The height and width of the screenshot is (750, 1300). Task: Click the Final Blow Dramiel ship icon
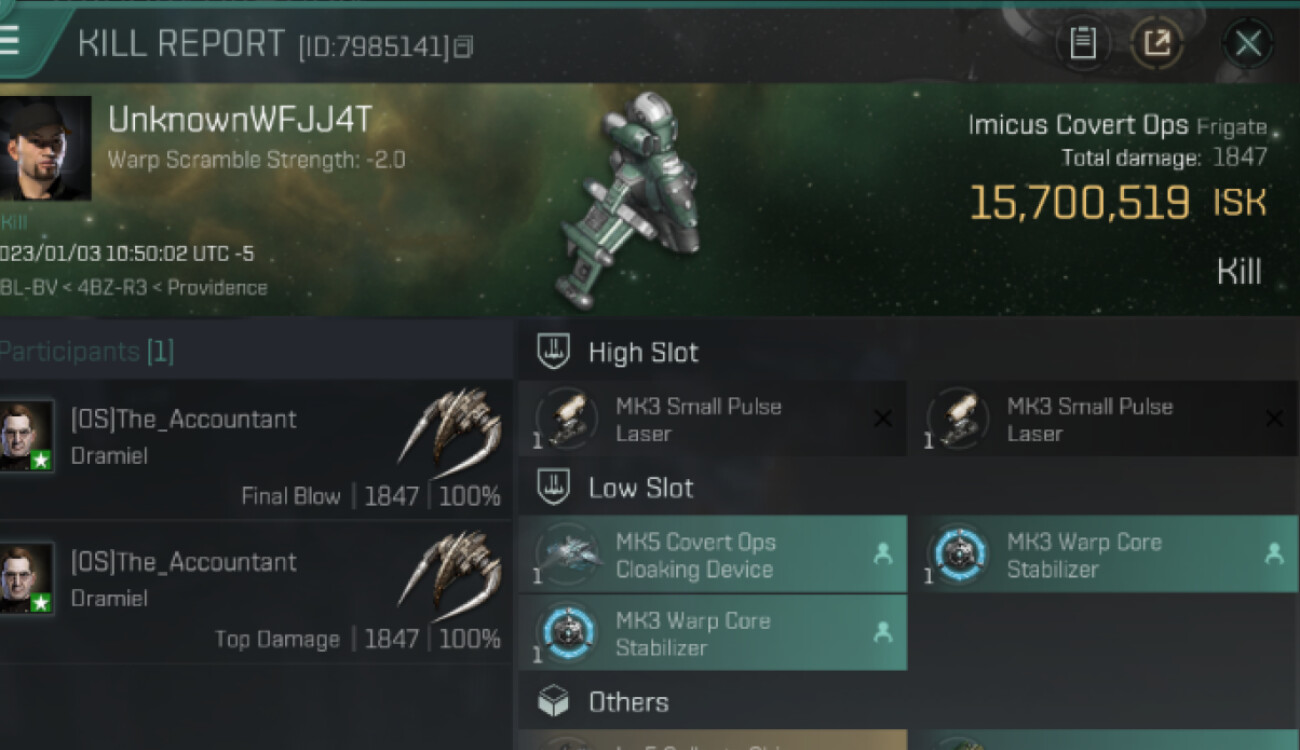[x=448, y=434]
